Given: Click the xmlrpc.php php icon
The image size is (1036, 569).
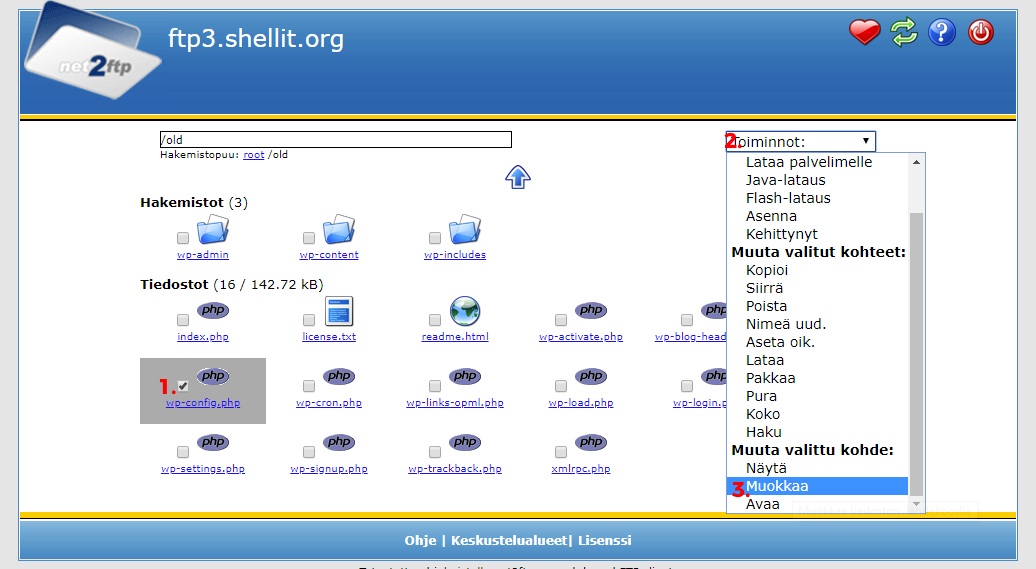Looking at the screenshot, I should point(591,442).
